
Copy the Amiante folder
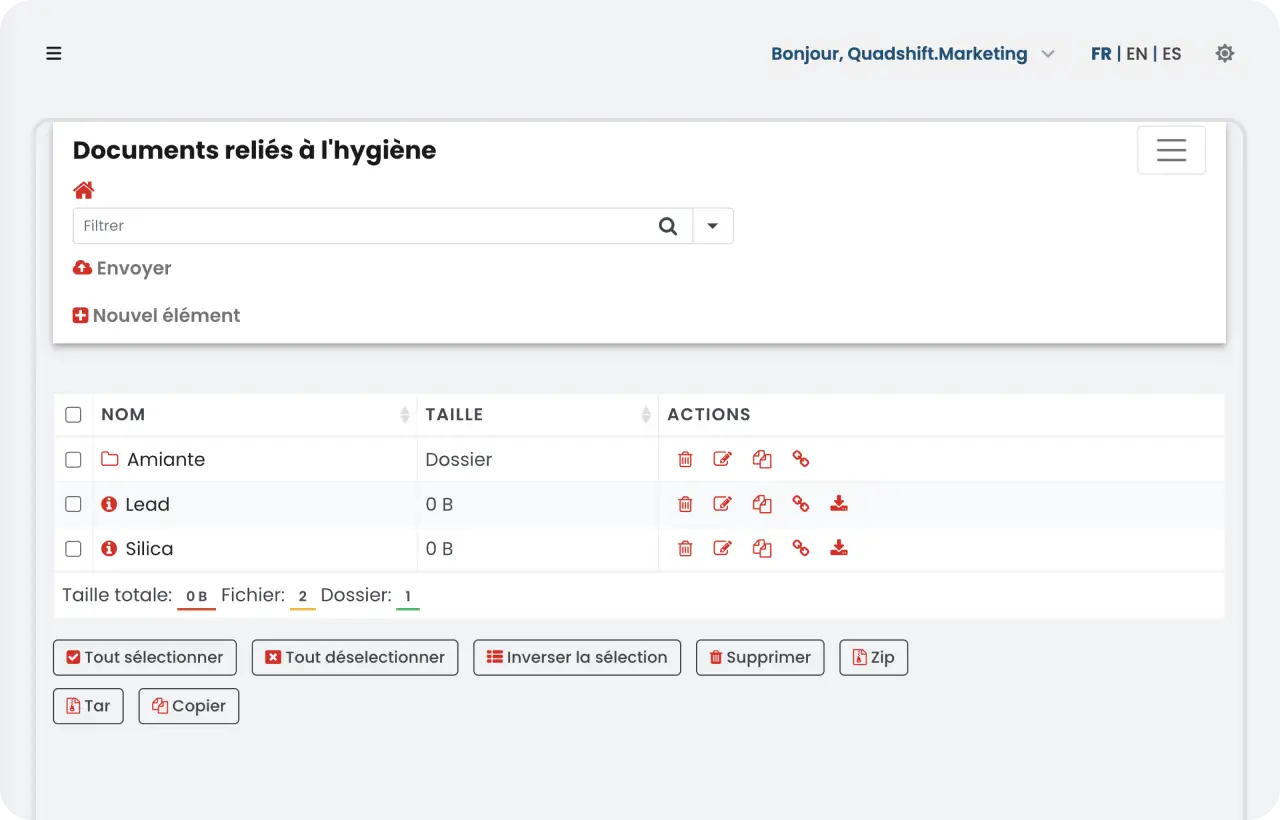point(762,460)
